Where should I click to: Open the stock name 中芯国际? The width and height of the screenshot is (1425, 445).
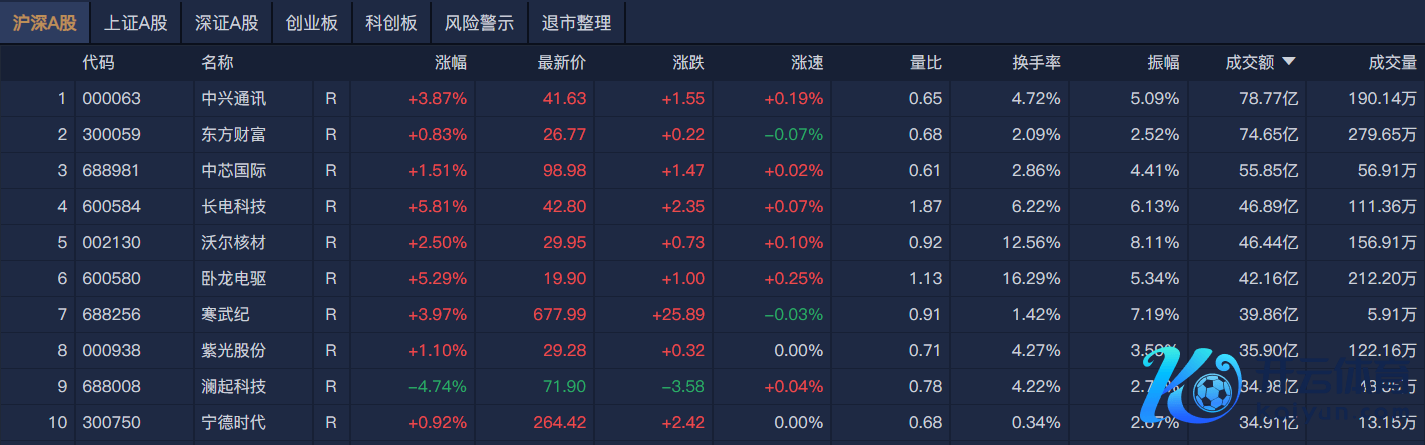pyautogui.click(x=234, y=171)
